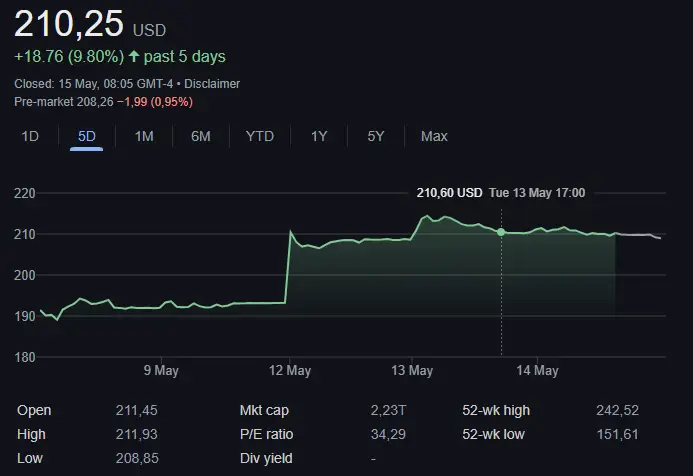This screenshot has height=476, width=693.
Task: Click the P/E ratio label
Action: tap(267, 434)
